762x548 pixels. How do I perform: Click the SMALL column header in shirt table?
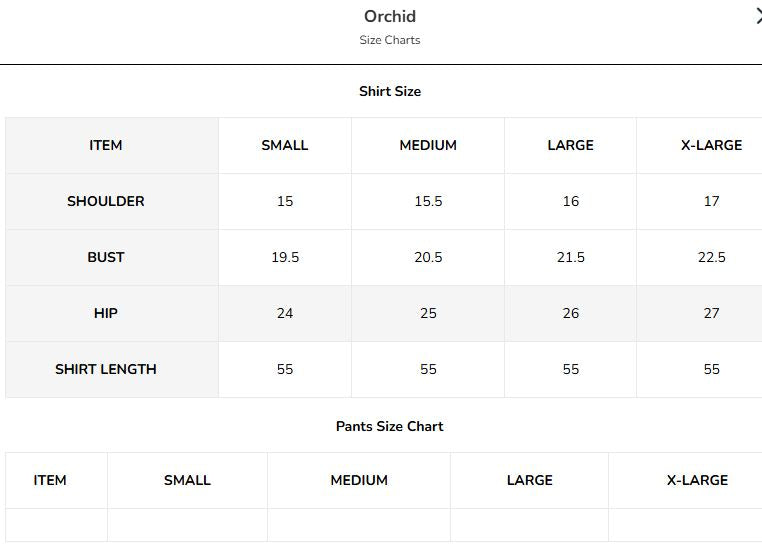click(x=285, y=145)
